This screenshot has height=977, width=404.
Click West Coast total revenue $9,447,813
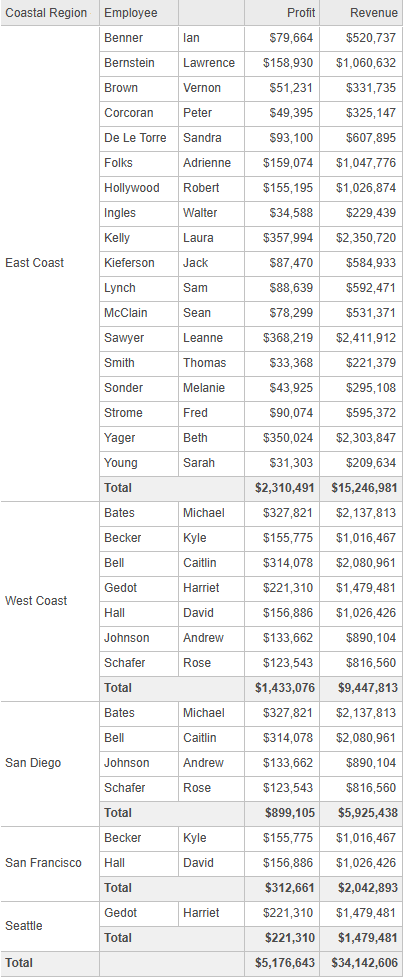coord(361,688)
